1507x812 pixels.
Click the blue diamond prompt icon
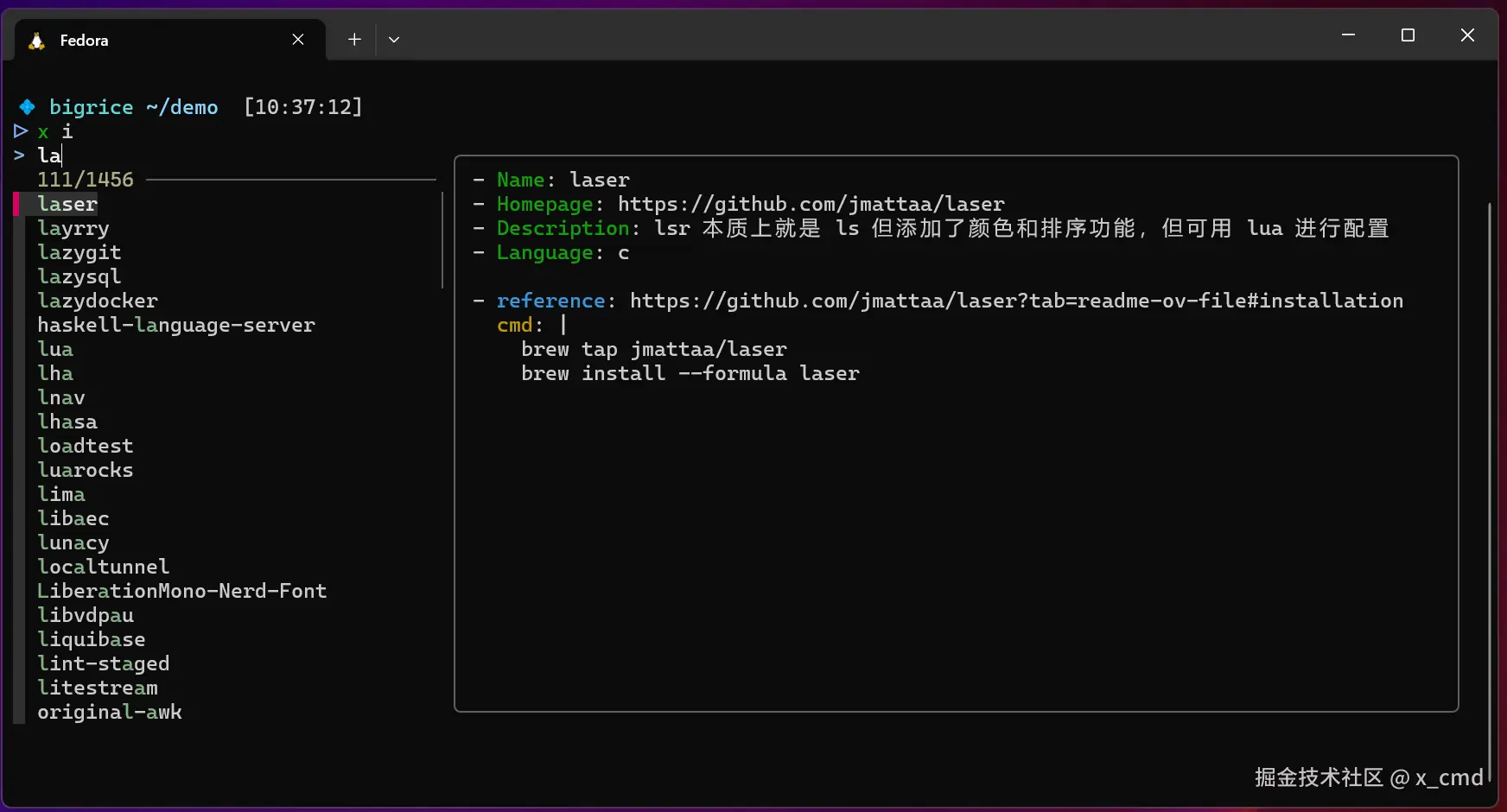pos(27,107)
